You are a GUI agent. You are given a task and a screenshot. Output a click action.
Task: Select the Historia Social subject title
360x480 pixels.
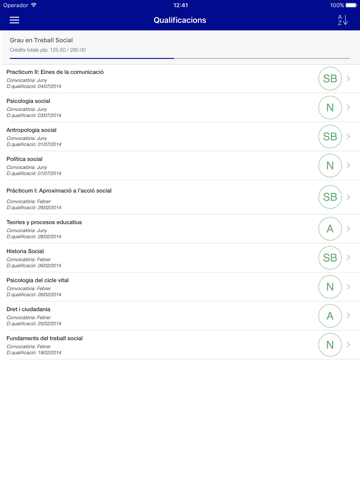(25, 251)
